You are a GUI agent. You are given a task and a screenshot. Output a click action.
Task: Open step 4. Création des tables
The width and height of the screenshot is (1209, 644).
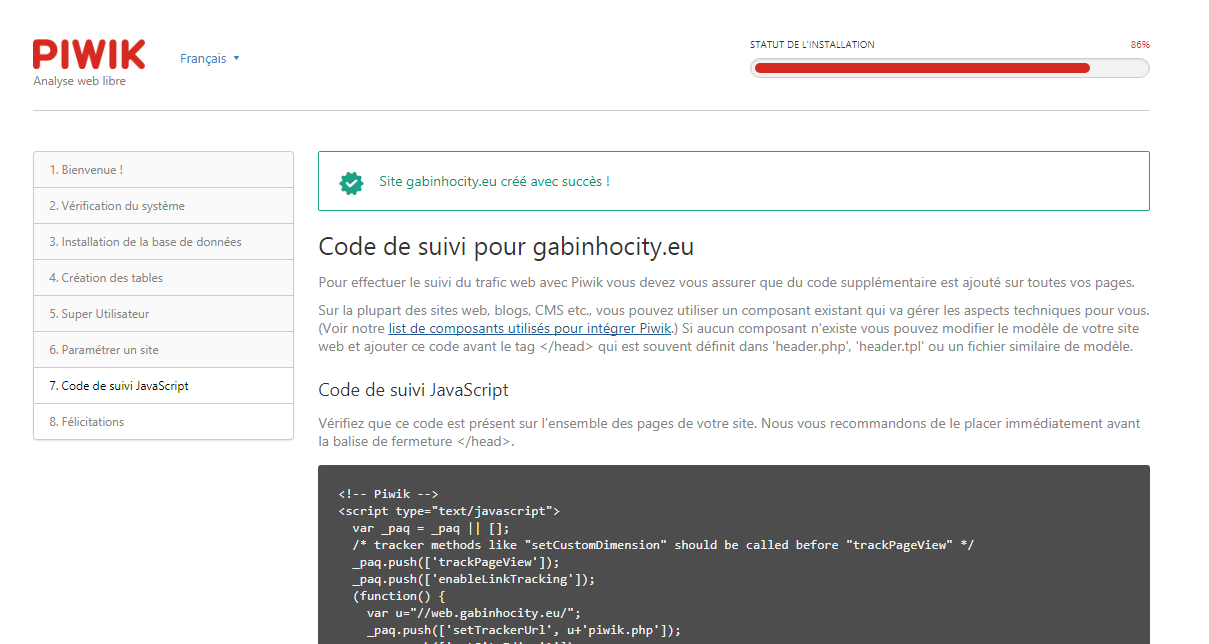click(163, 278)
